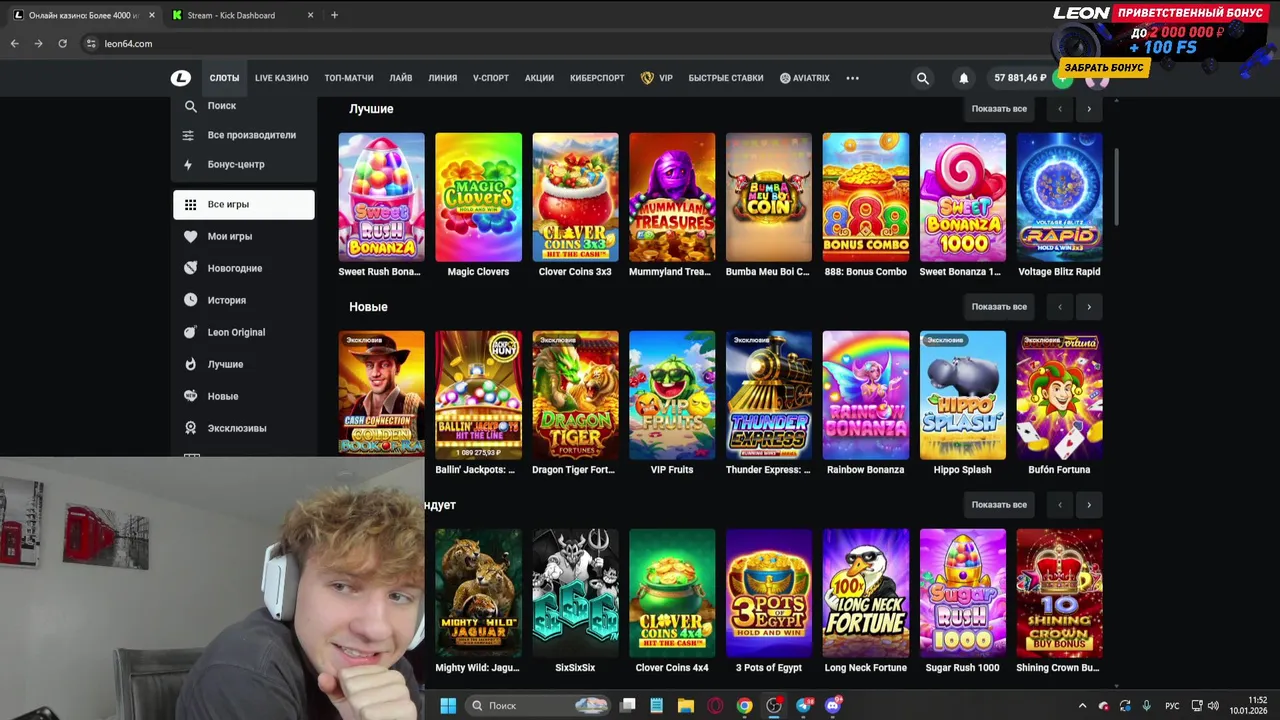Open File Explorer from the taskbar

click(685, 705)
